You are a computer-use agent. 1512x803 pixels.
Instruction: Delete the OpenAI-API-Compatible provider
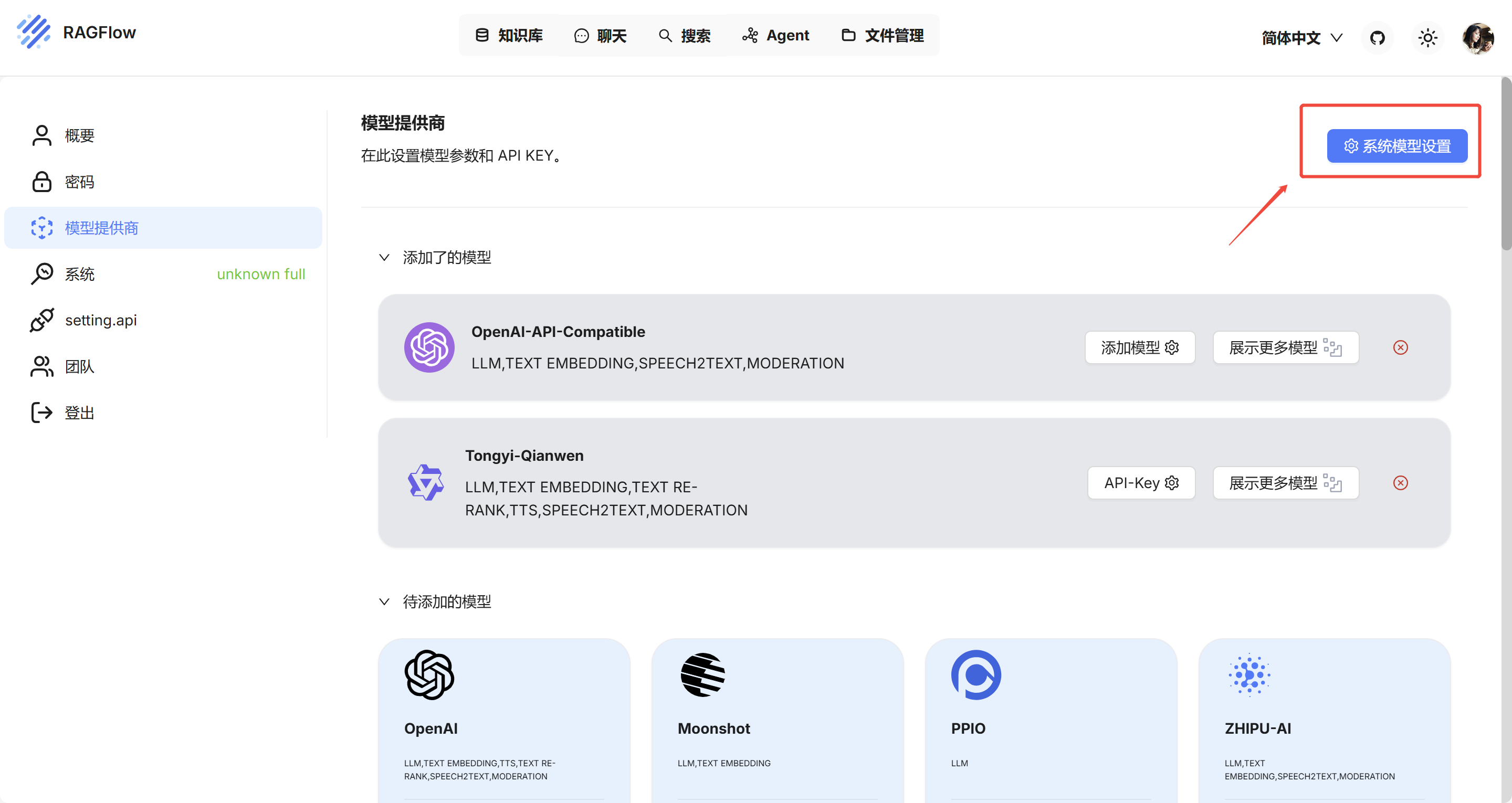pos(1401,347)
